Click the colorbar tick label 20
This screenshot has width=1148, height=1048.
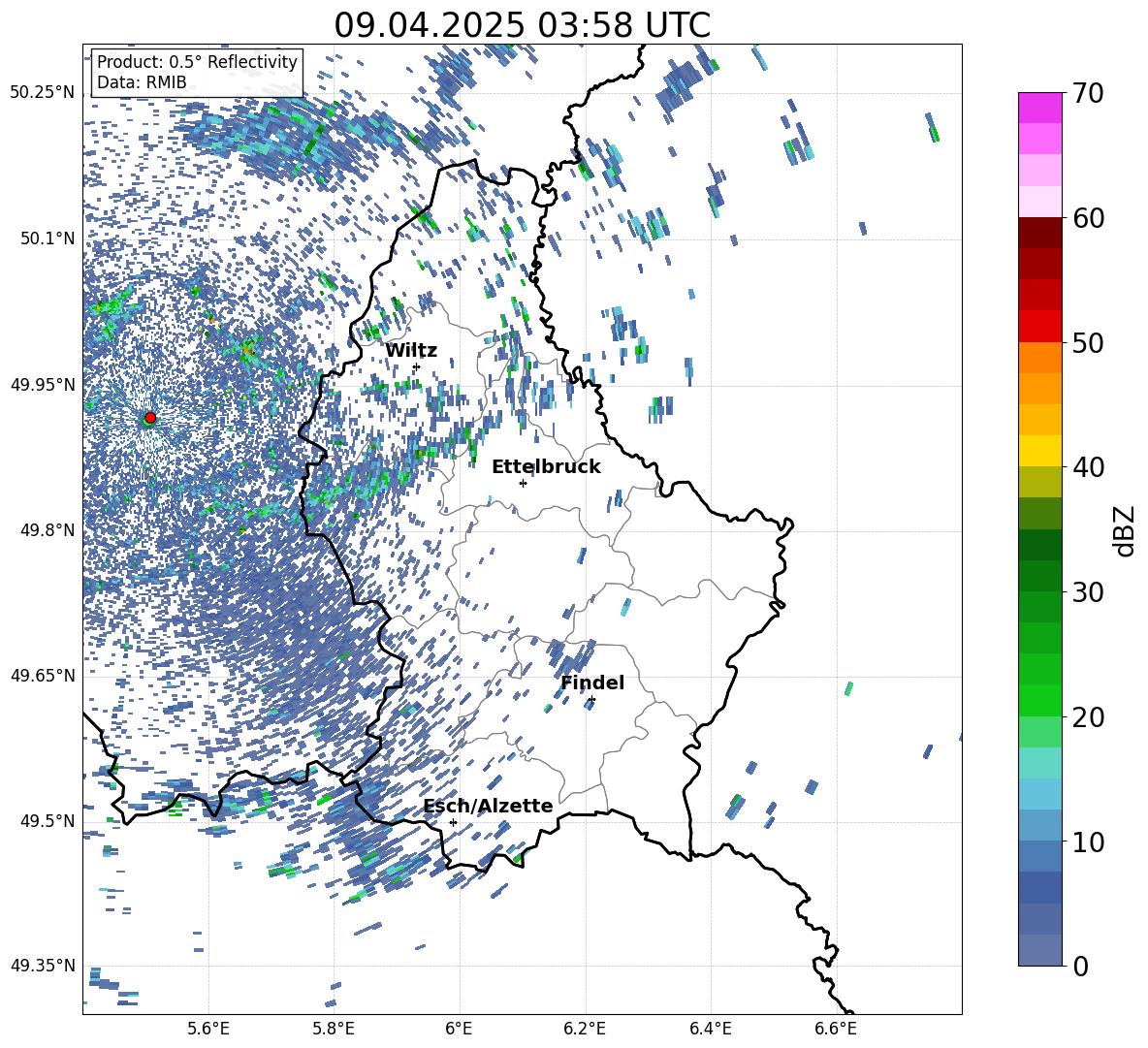click(1088, 717)
